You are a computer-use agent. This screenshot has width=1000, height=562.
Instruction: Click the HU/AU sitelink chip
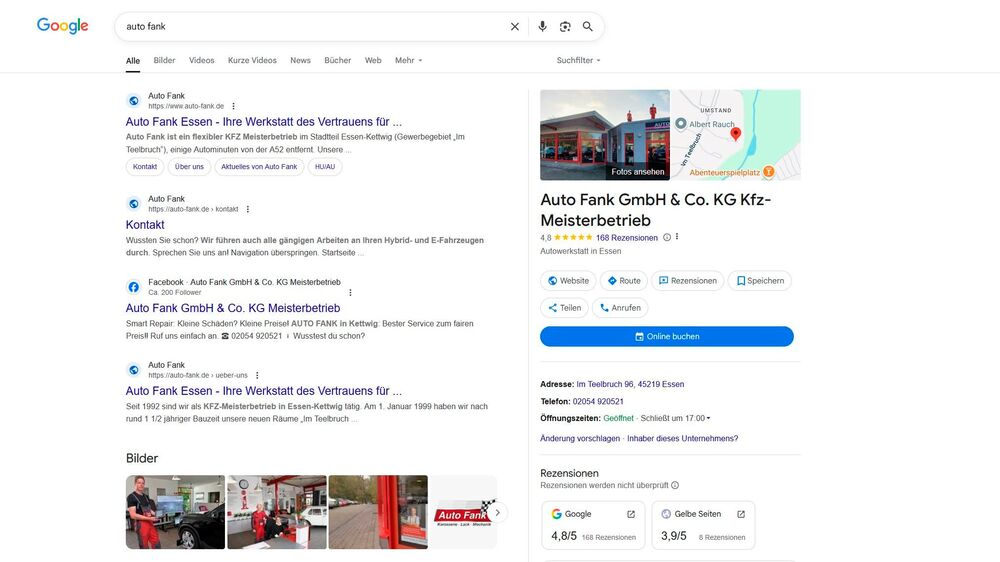[325, 166]
